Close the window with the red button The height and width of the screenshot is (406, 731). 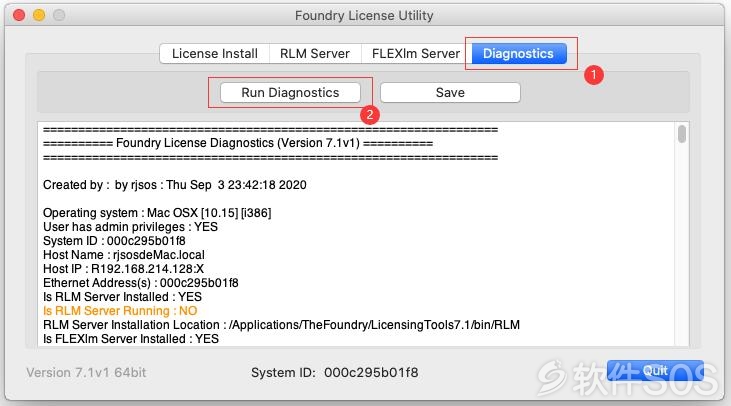point(19,15)
